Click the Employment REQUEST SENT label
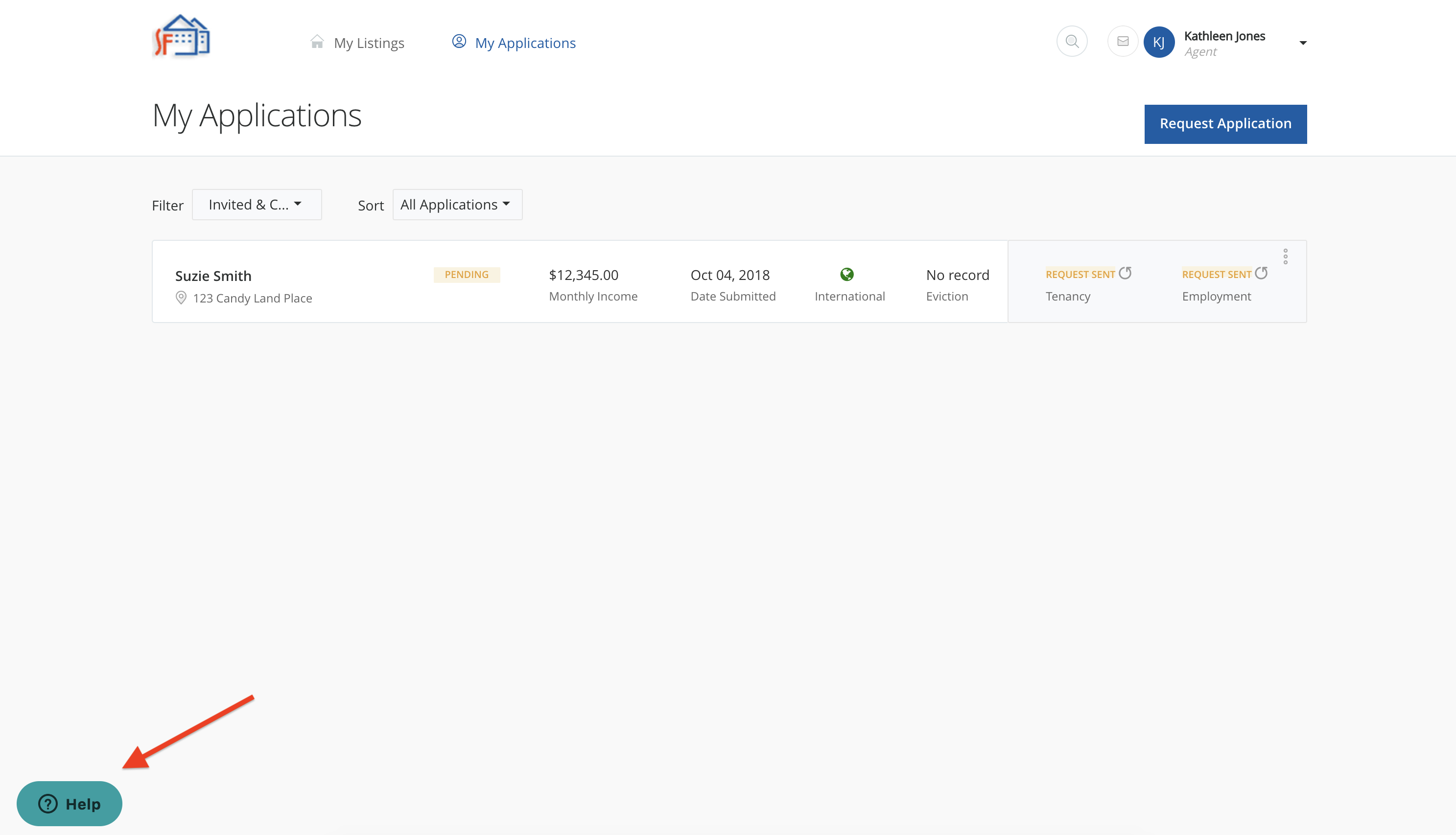This screenshot has width=1456, height=835. coord(1216,275)
